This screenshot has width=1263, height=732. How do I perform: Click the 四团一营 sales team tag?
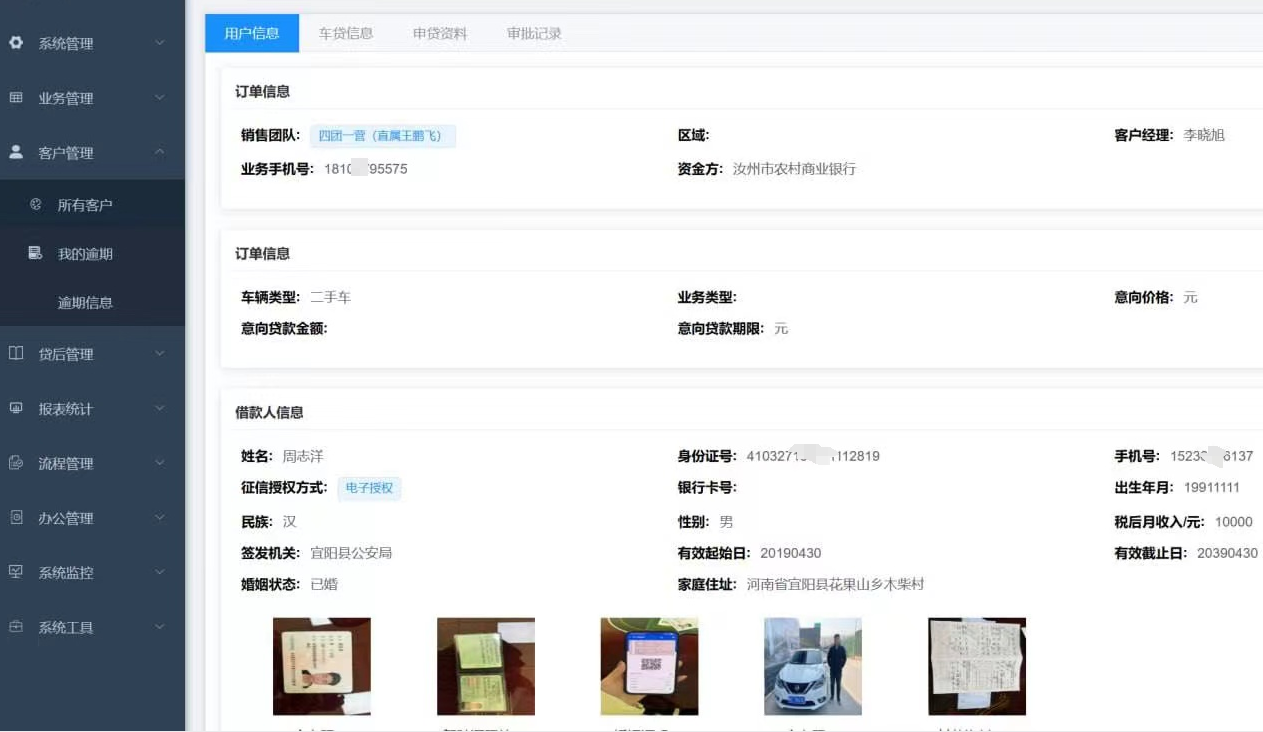pos(382,136)
